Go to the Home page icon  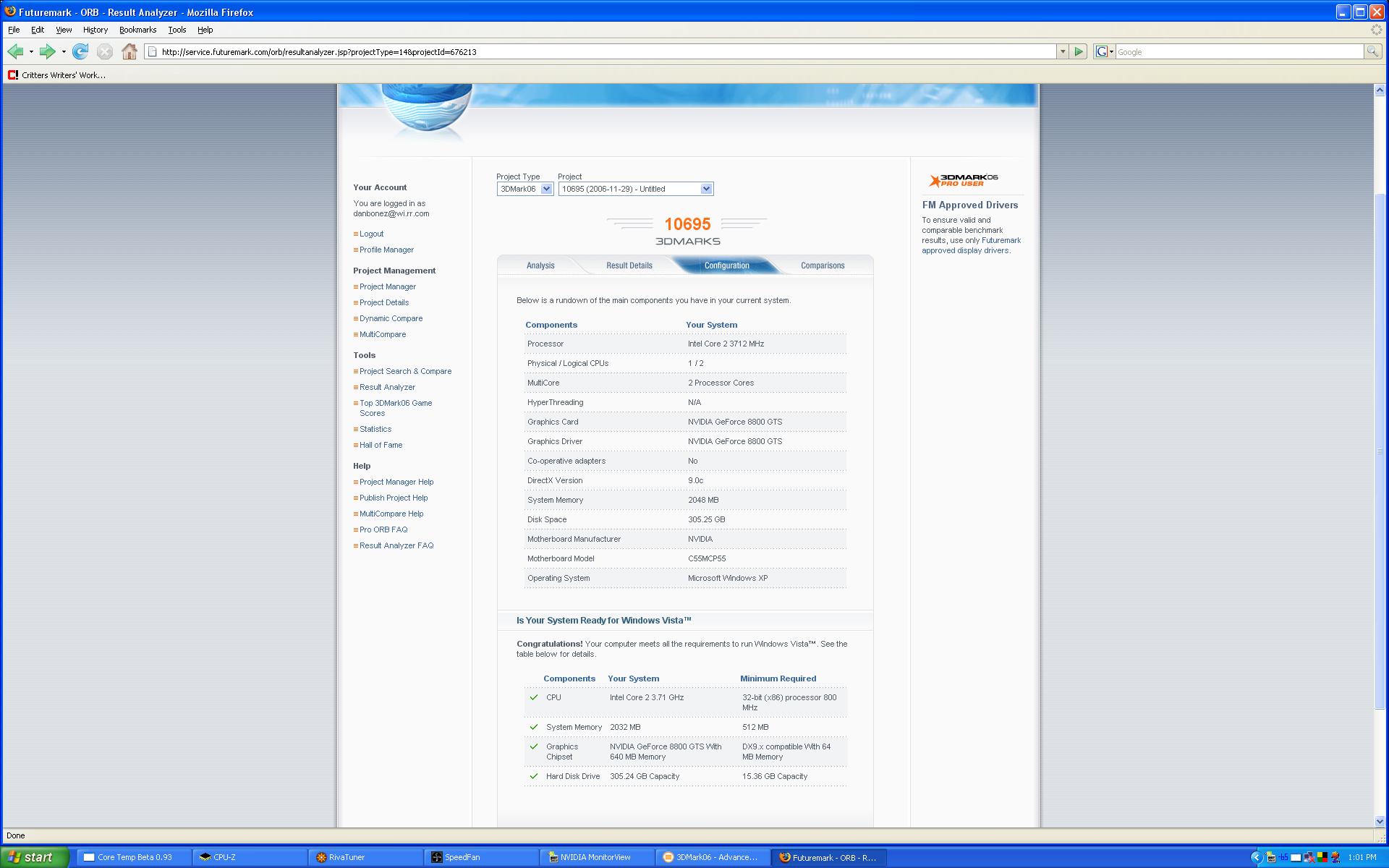click(129, 51)
